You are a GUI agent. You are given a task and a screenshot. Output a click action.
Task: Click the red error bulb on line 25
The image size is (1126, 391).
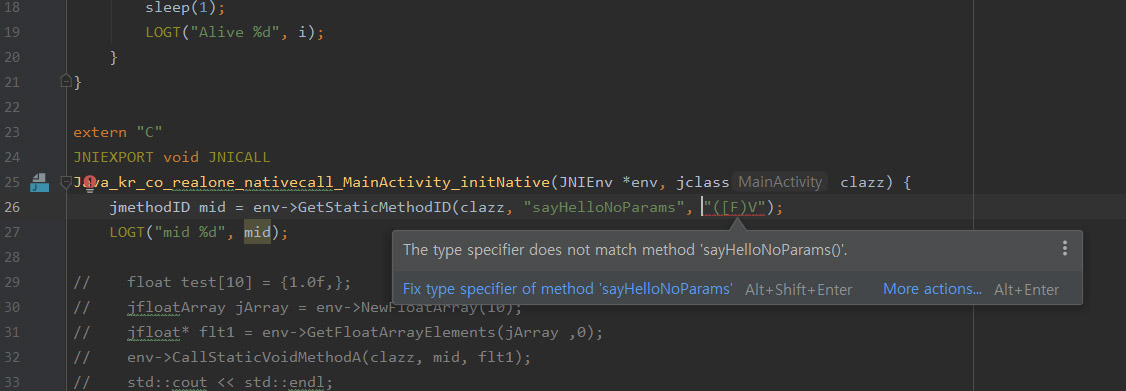click(x=90, y=182)
